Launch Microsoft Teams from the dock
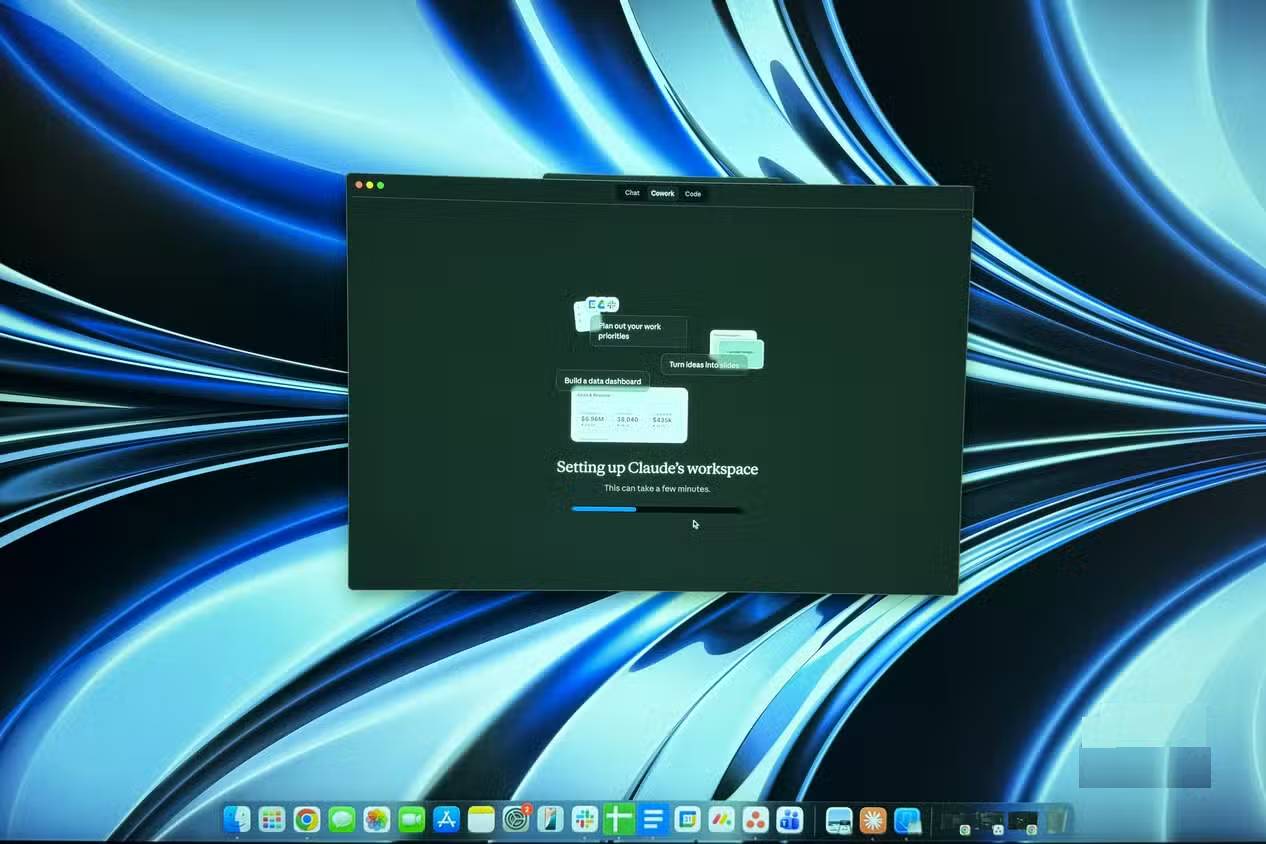This screenshot has width=1266, height=844. pos(790,820)
